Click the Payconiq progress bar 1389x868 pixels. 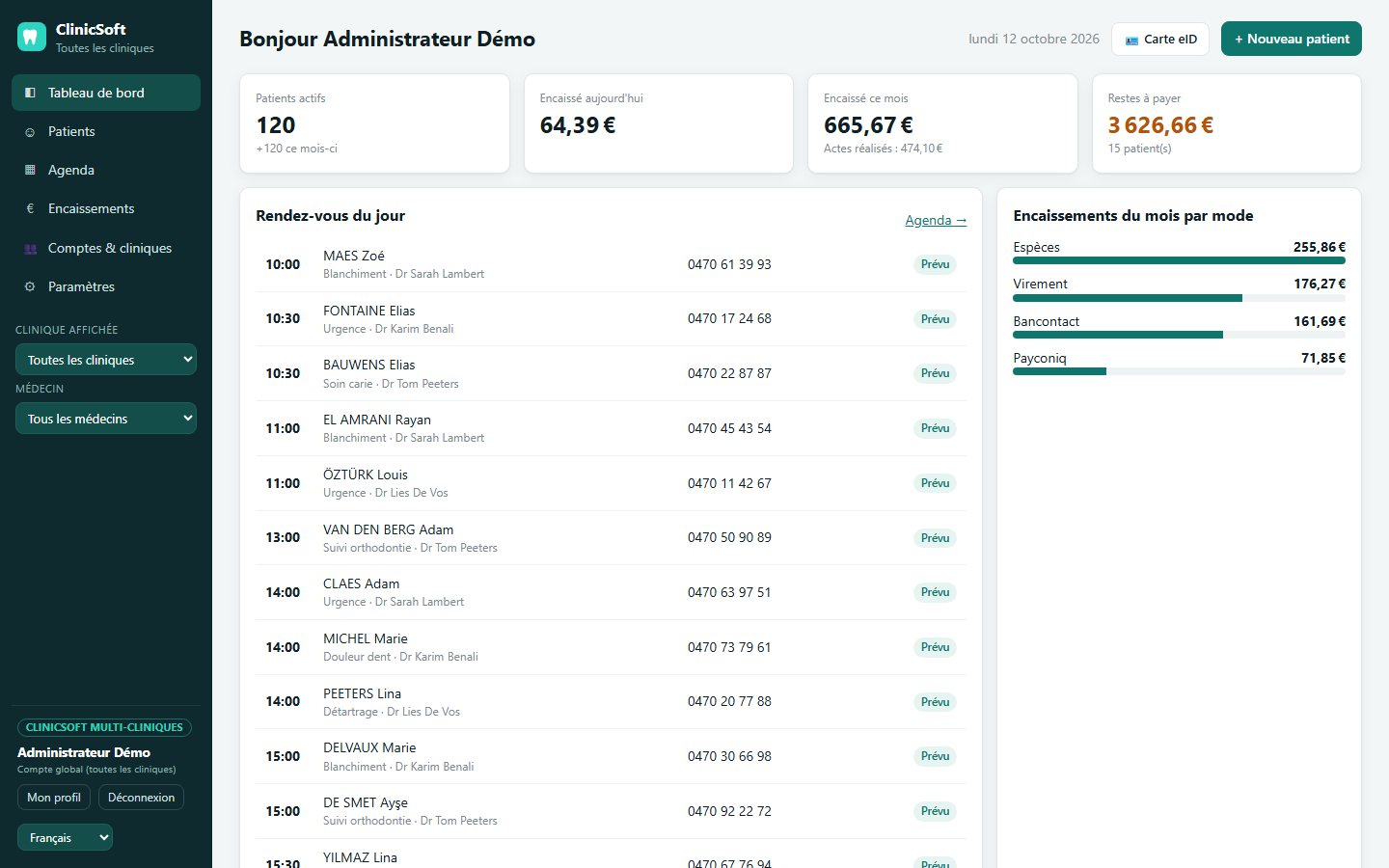click(1179, 371)
